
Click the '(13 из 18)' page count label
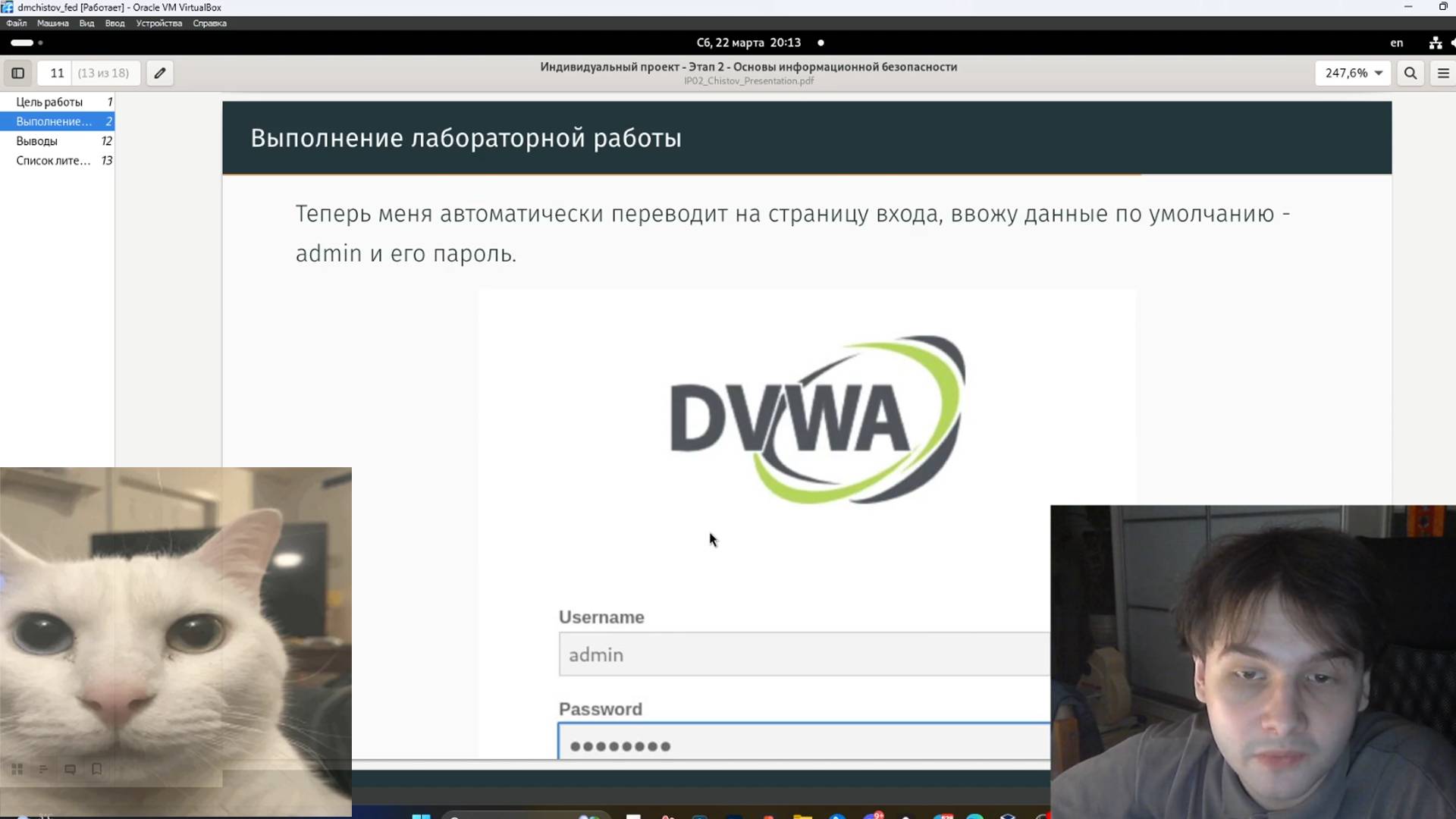point(103,74)
